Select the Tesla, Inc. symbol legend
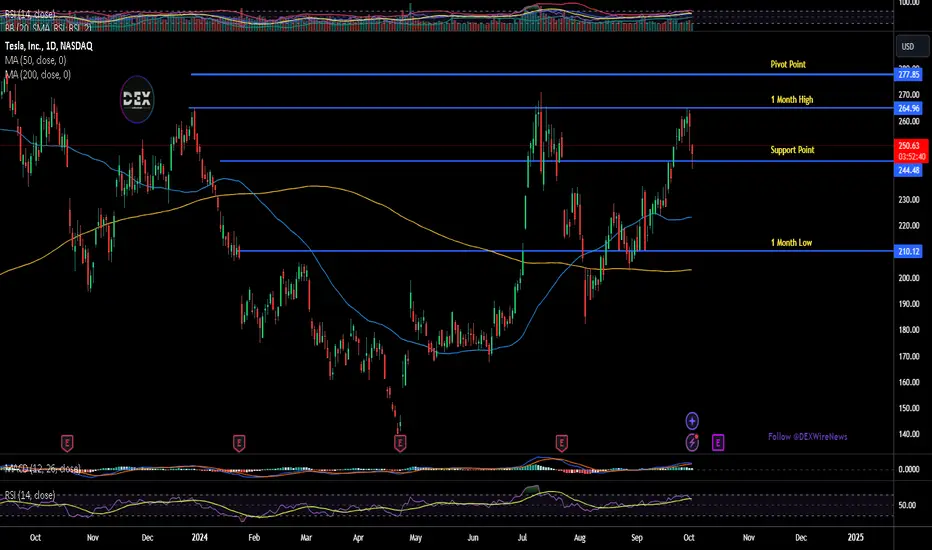932x550 pixels. click(49, 46)
